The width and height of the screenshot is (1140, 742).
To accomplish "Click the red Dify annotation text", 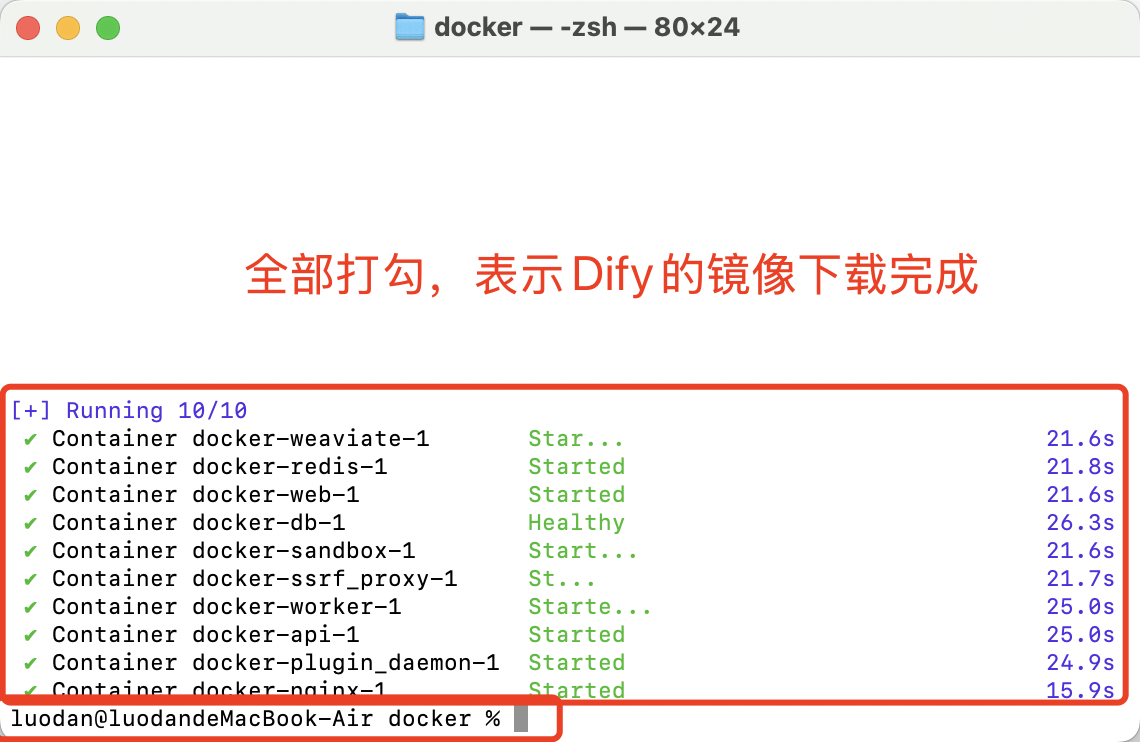I will click(611, 275).
